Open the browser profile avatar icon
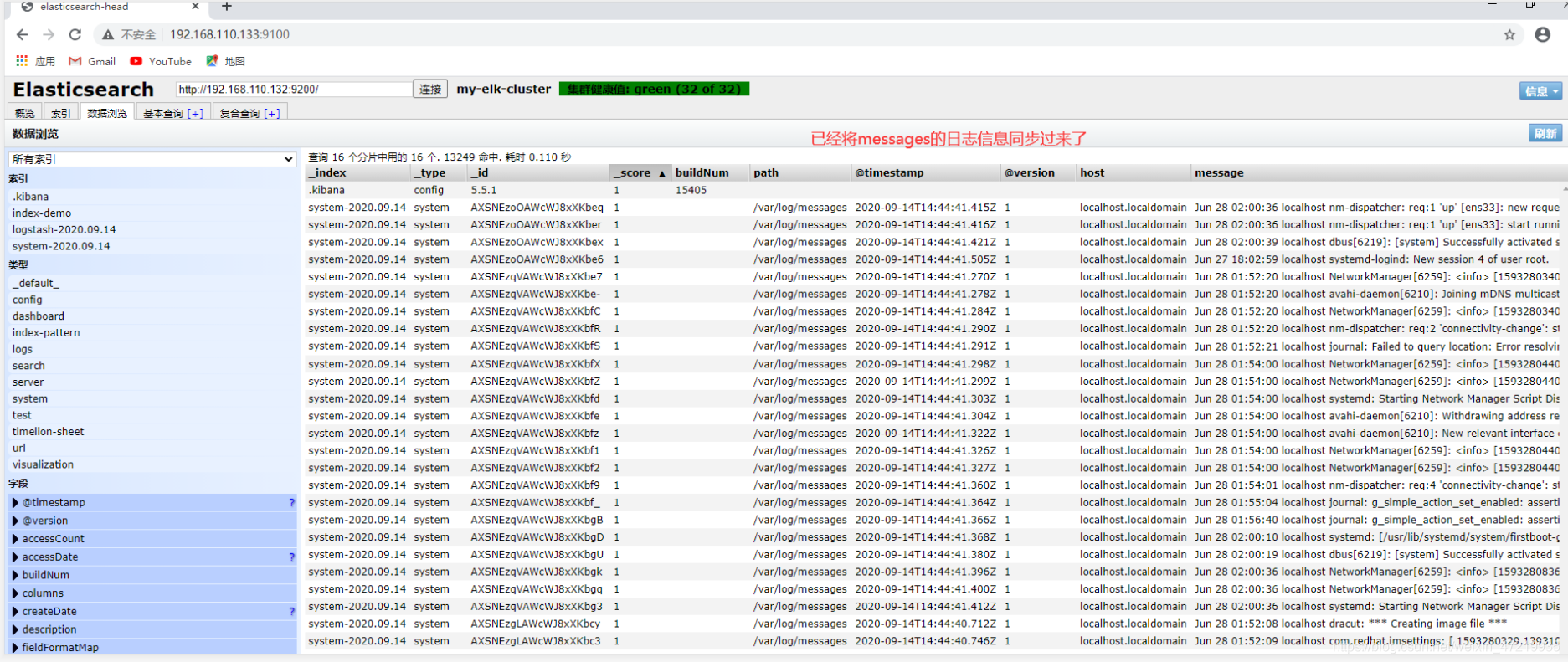Viewport: 1568px width, 662px height. pos(1543,34)
